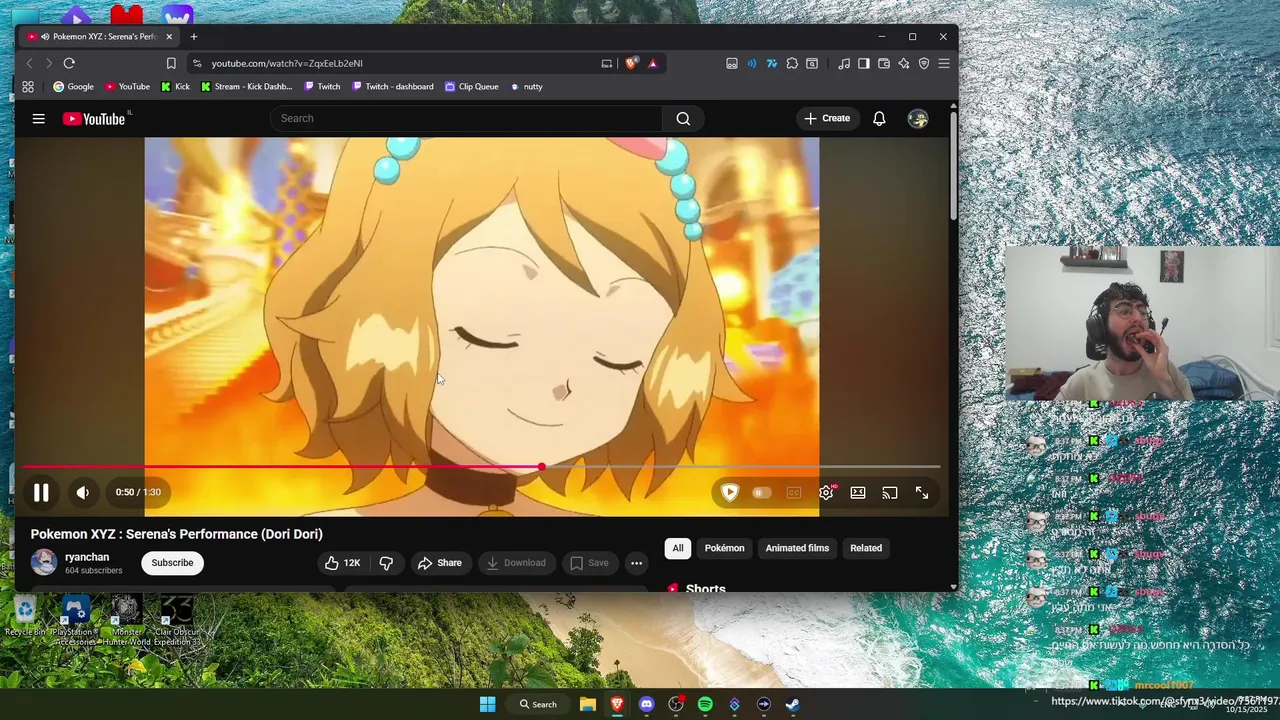Viewport: 1280px width, 720px height.
Task: Close the Pokemon XYZ browser tab
Action: [x=169, y=37]
